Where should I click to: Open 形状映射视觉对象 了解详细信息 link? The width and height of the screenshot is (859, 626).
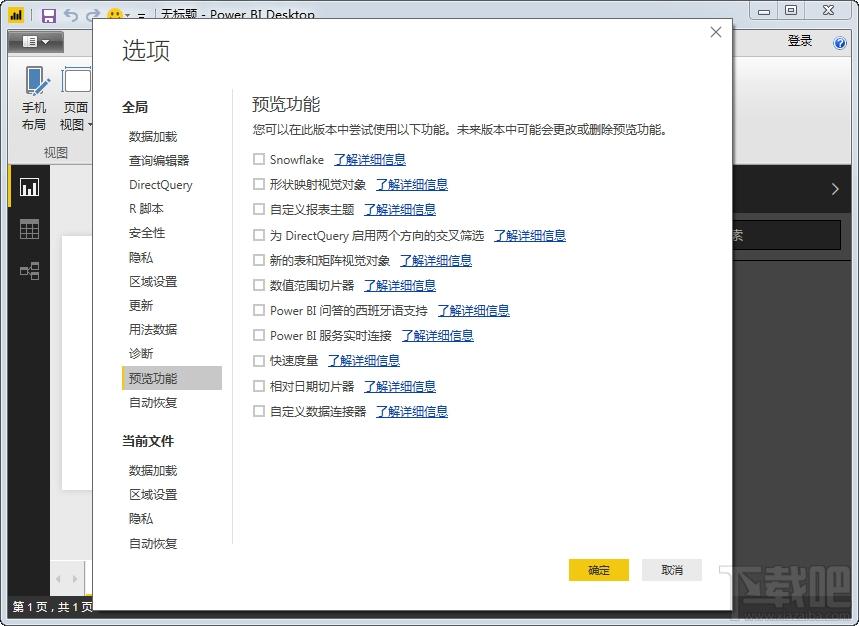[x=412, y=185]
